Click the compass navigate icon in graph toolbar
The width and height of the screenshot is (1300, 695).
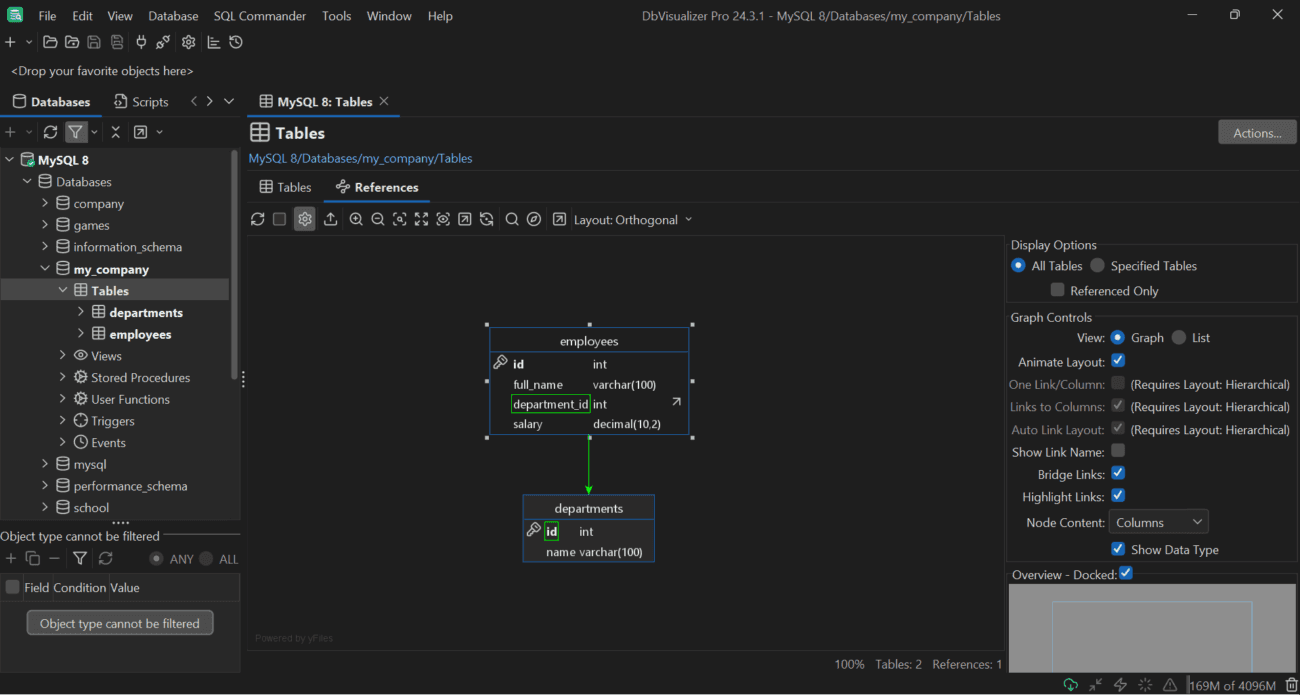pos(534,220)
